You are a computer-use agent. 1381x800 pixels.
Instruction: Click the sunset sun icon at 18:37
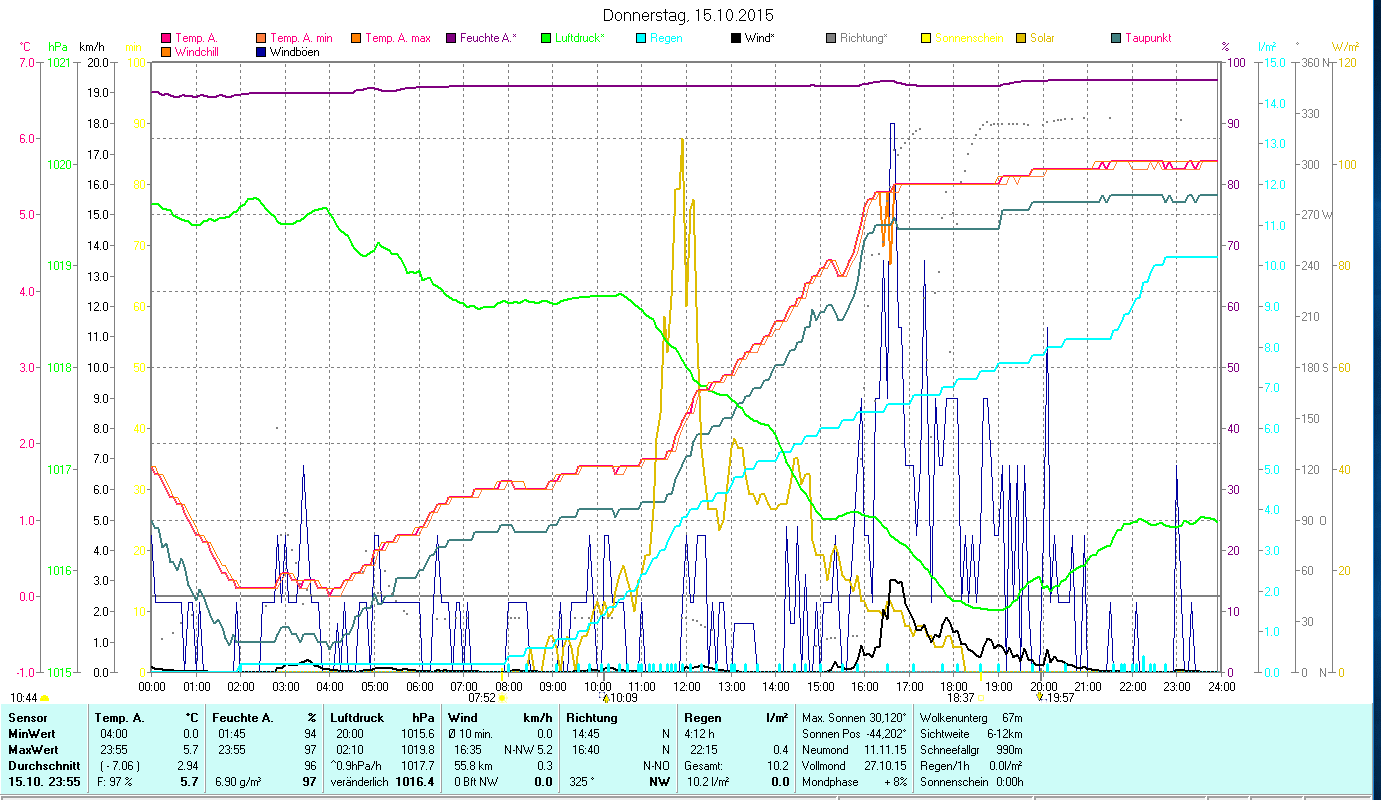tap(981, 698)
